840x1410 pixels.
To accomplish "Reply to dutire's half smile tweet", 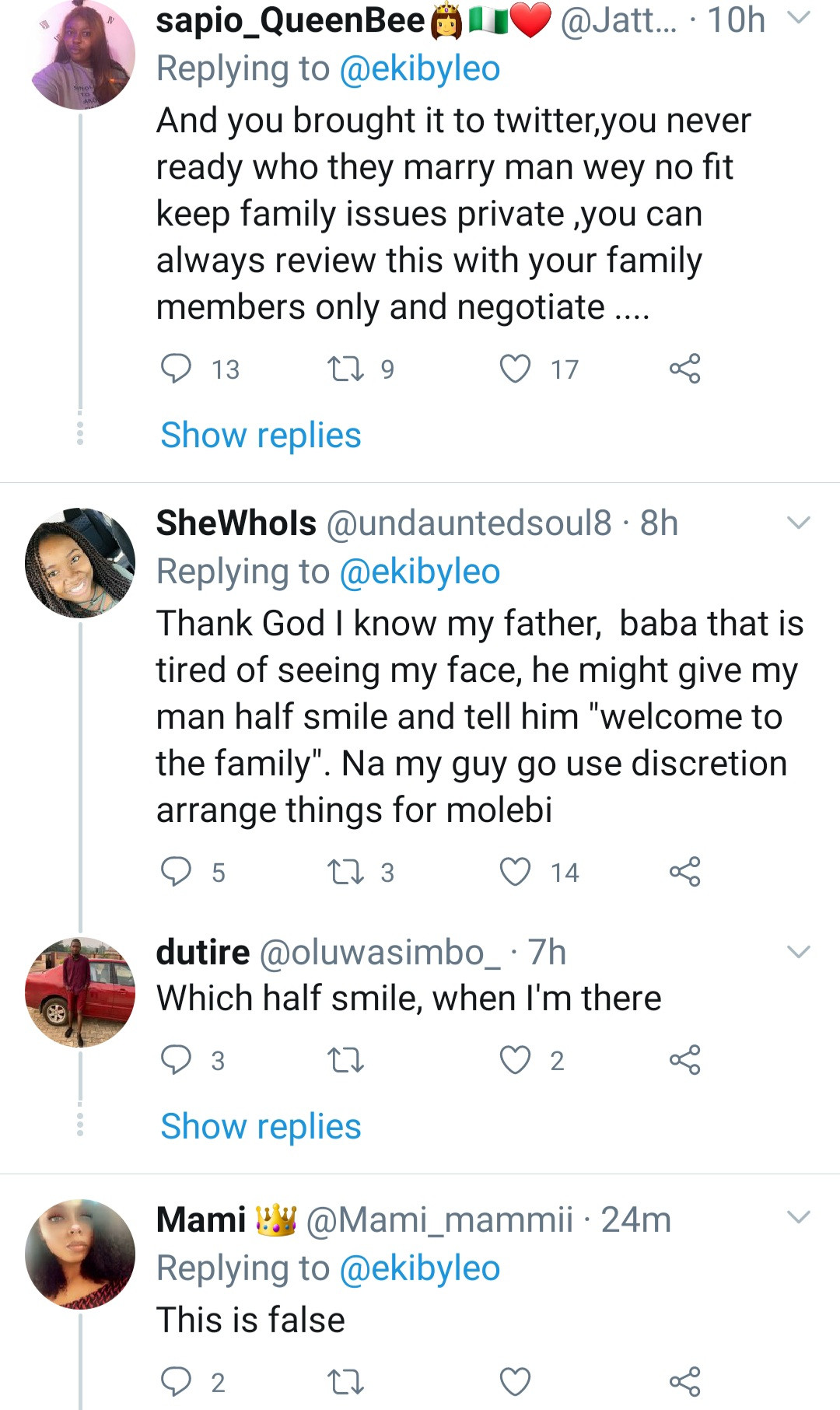I will coord(176,1059).
